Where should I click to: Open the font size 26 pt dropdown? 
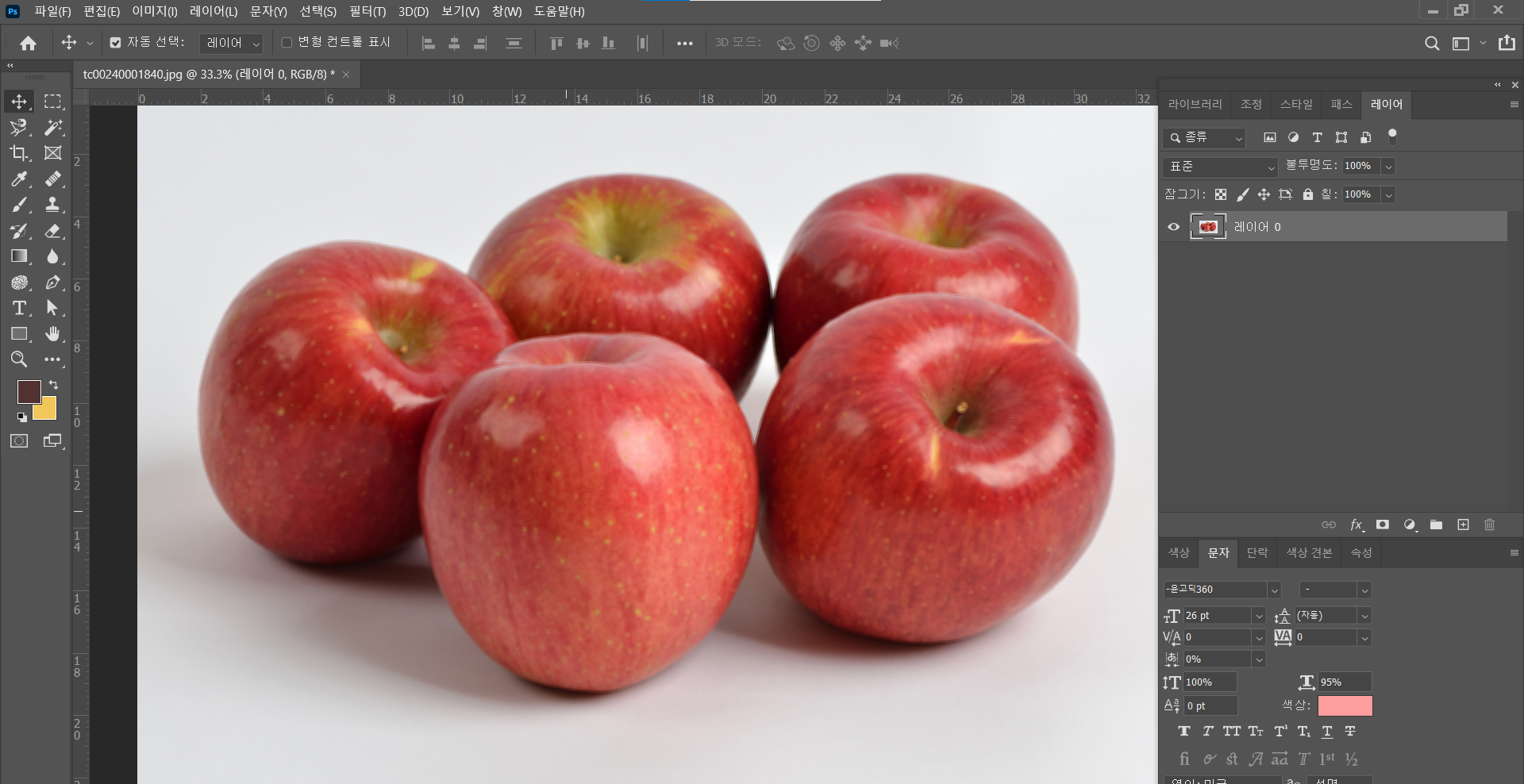1258,616
